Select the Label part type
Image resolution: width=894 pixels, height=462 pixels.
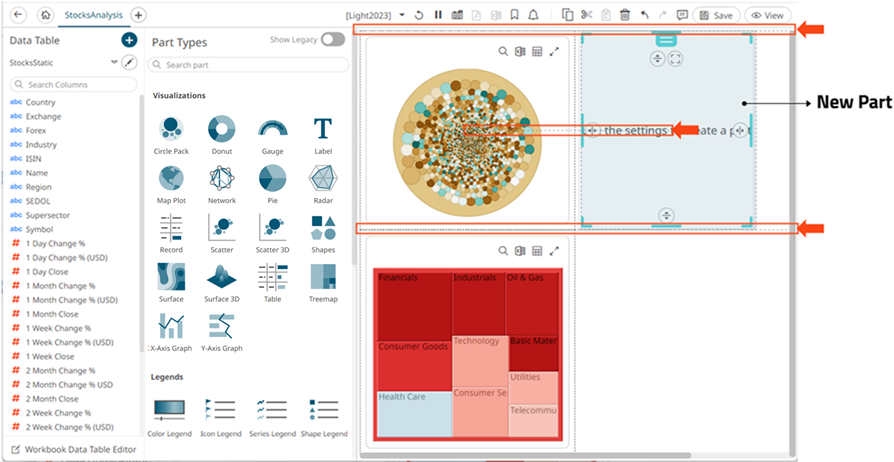[323, 135]
